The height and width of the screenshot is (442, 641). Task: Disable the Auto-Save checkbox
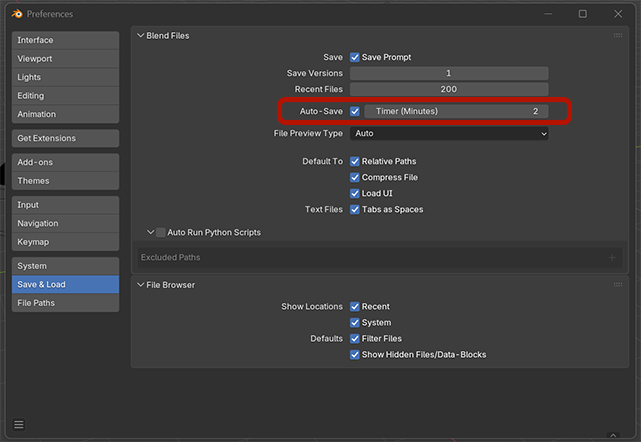[x=355, y=111]
